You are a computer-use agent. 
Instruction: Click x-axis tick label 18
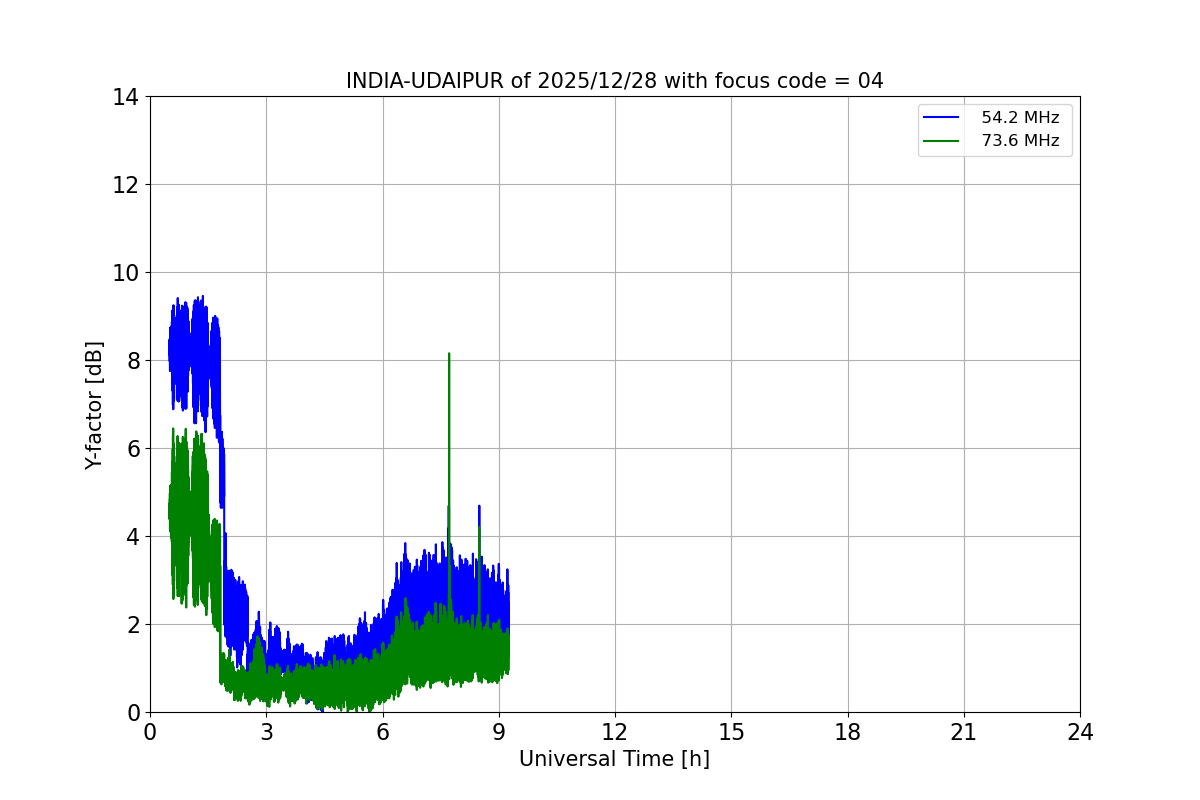pyautogui.click(x=848, y=732)
